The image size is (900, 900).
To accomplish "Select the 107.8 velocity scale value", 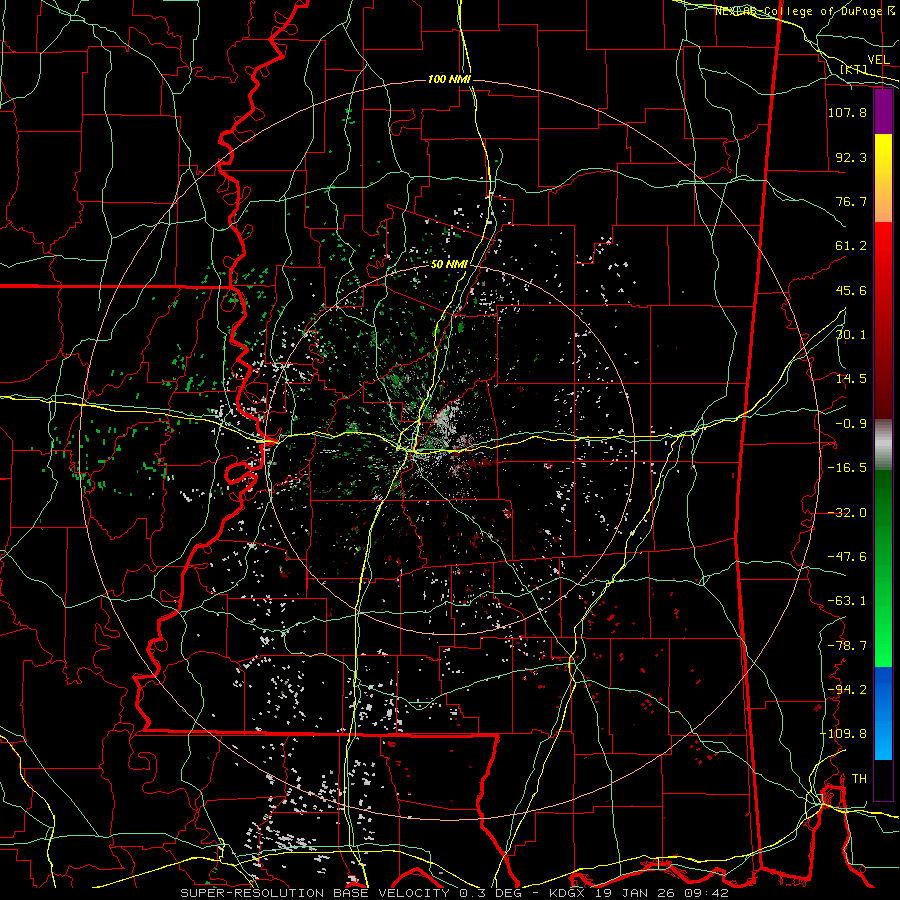I will 847,112.
